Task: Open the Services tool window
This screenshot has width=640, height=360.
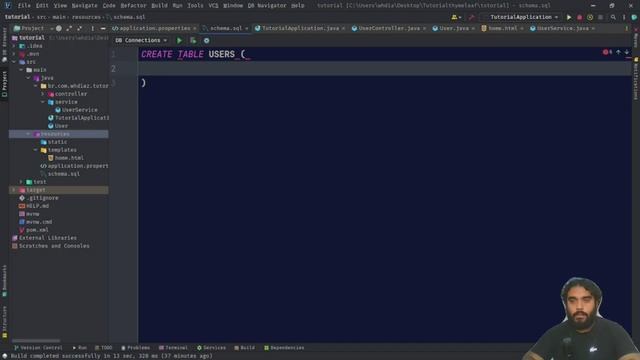Action: (x=211, y=348)
